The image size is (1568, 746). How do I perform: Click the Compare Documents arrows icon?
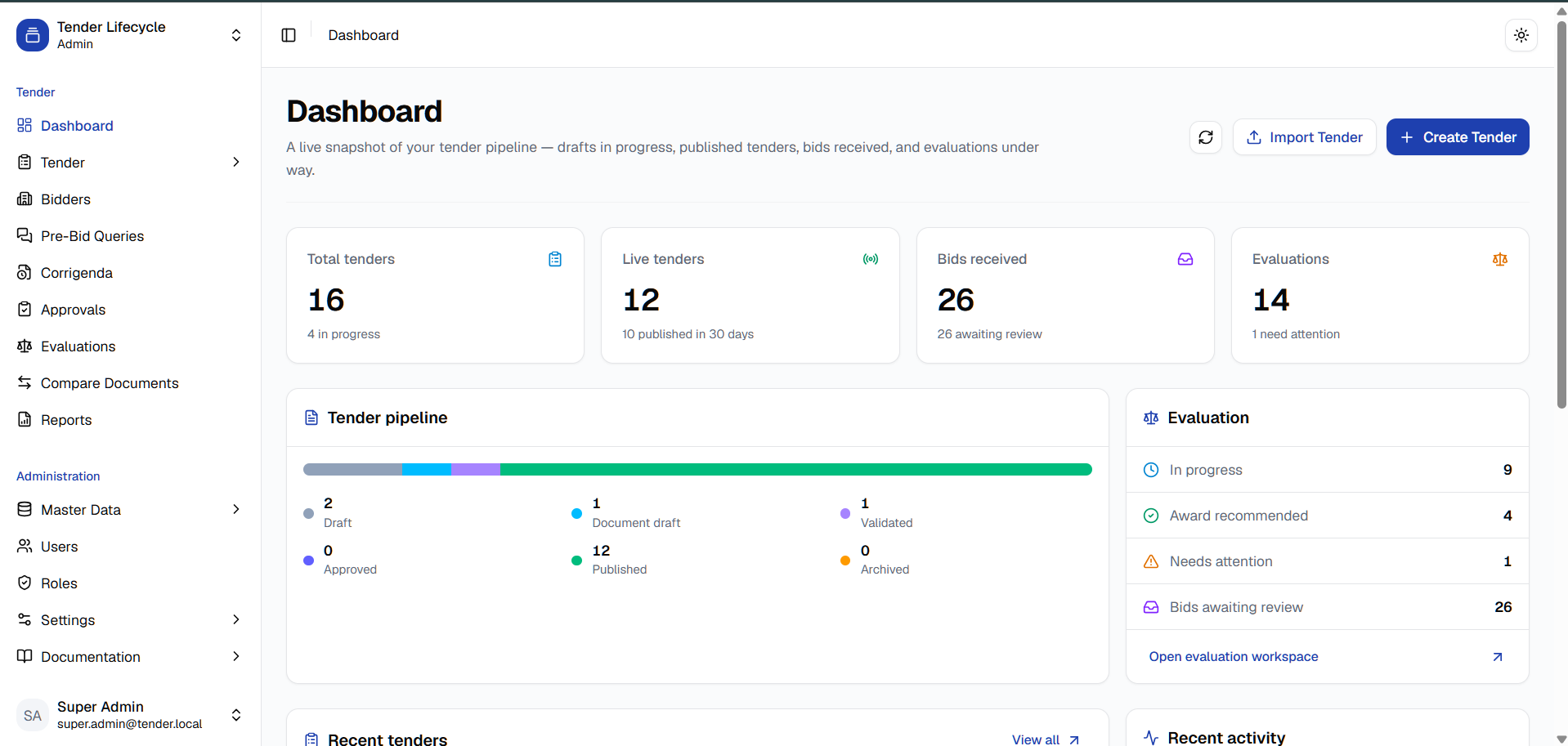tap(25, 382)
